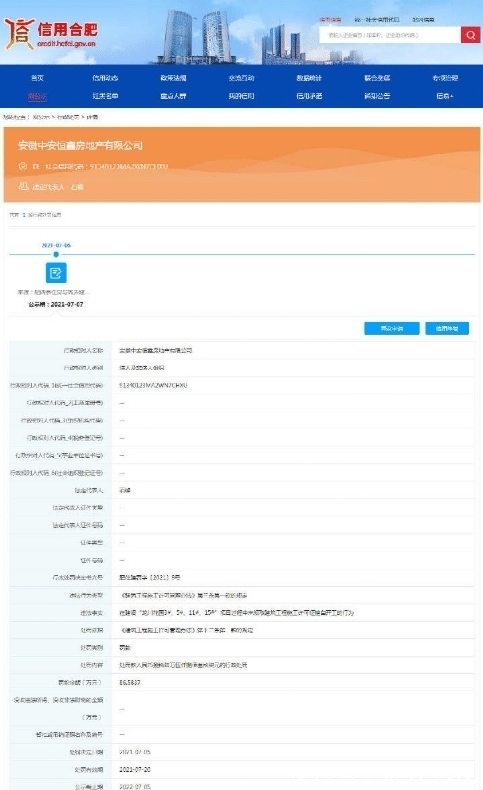Click the red search magnifier button
Screen dimensions: 483x790
click(x=470, y=35)
